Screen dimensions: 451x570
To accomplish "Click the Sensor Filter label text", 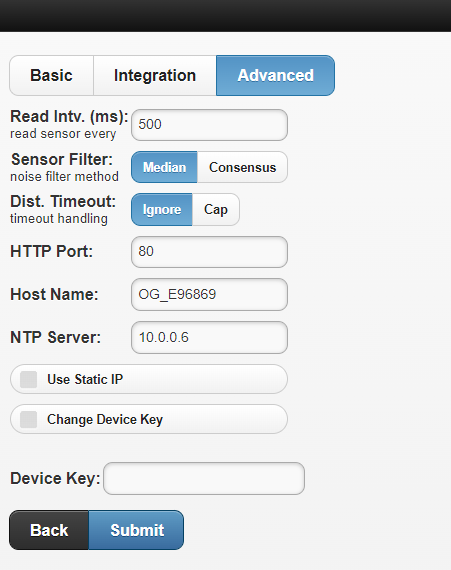I will (x=62, y=160).
